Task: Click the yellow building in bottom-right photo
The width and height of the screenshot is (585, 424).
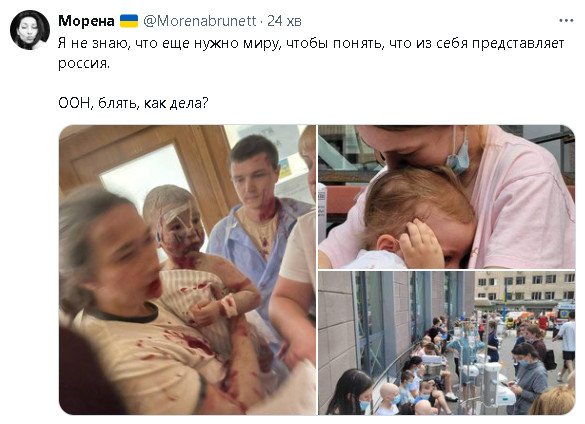Action: (524, 289)
